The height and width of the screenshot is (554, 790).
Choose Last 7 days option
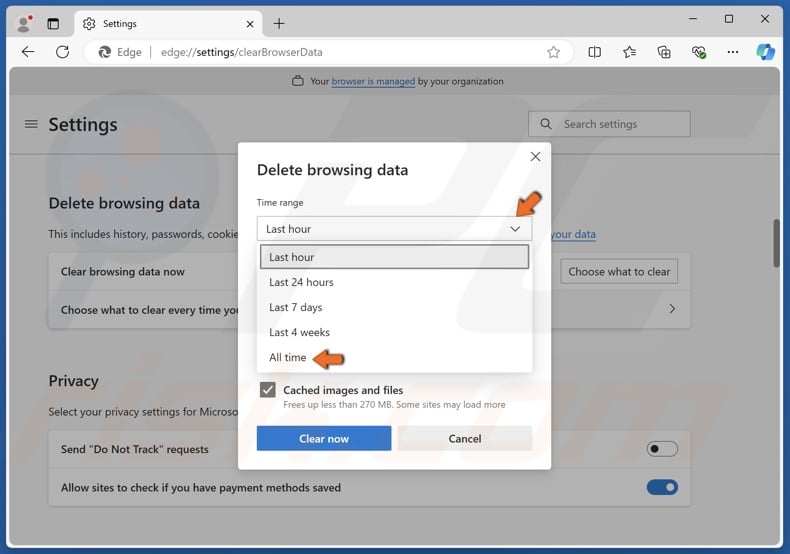tap(295, 307)
